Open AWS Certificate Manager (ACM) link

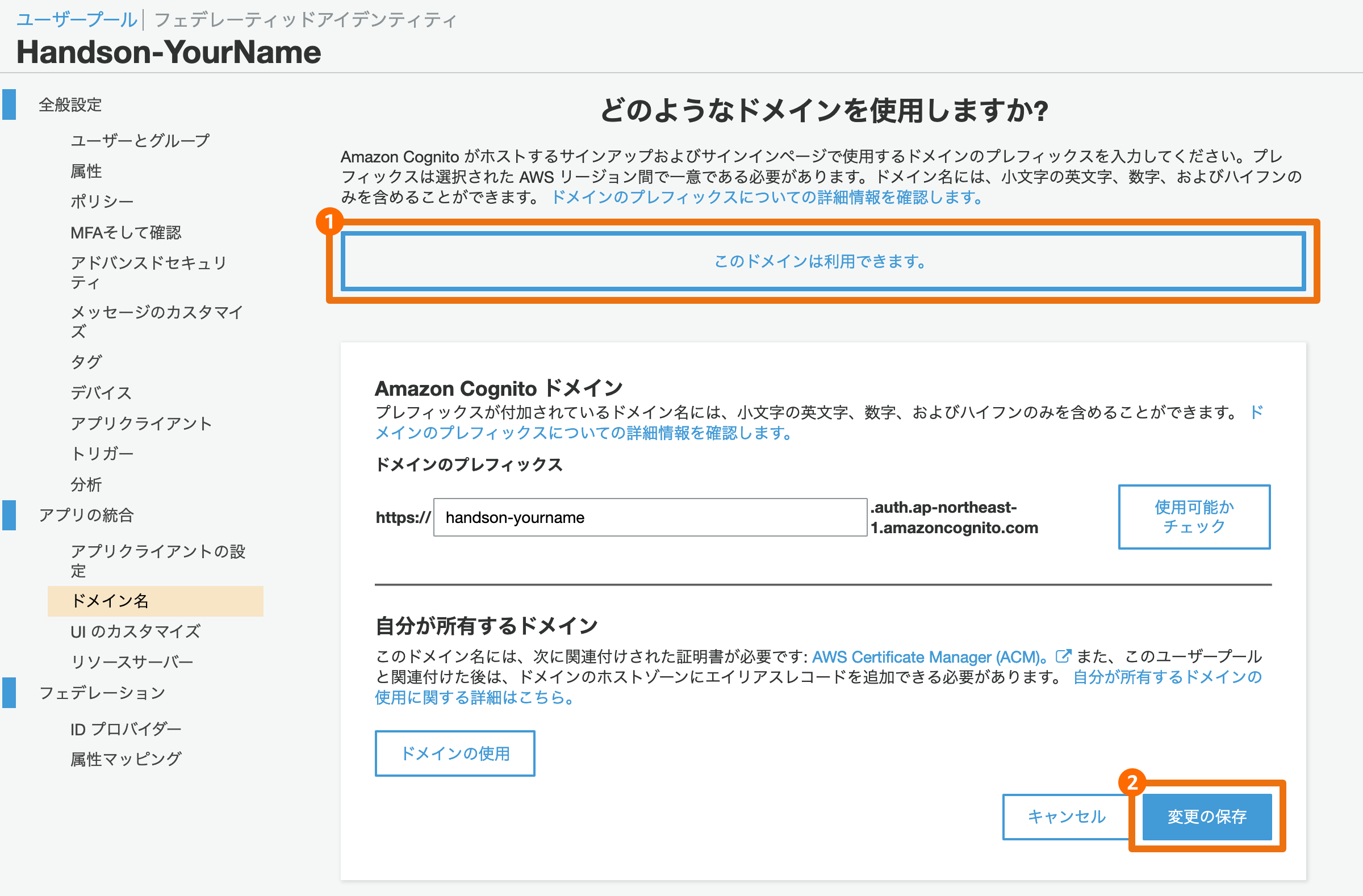pyautogui.click(x=930, y=656)
